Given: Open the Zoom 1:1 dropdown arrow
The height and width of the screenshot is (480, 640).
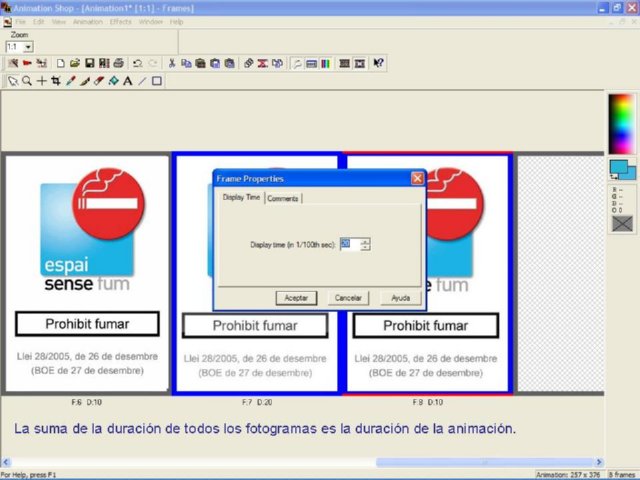Looking at the screenshot, I should pos(28,47).
